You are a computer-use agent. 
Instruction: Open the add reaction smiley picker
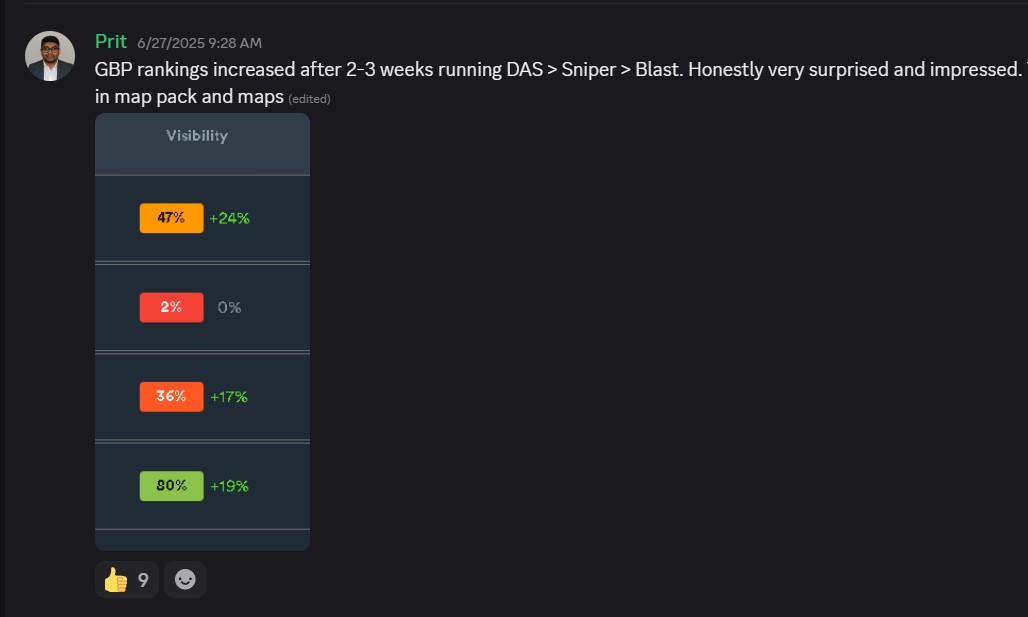tap(184, 579)
